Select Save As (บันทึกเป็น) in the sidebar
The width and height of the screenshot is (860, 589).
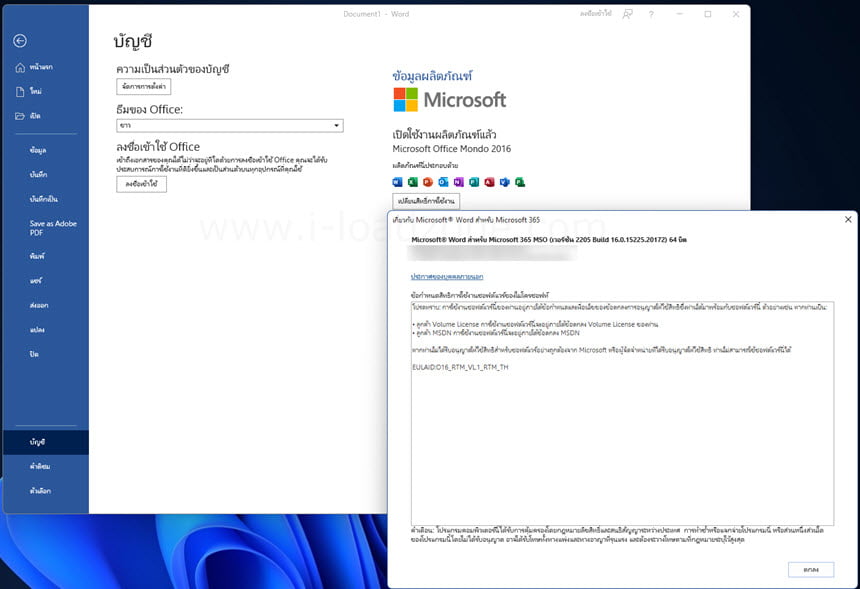point(46,199)
